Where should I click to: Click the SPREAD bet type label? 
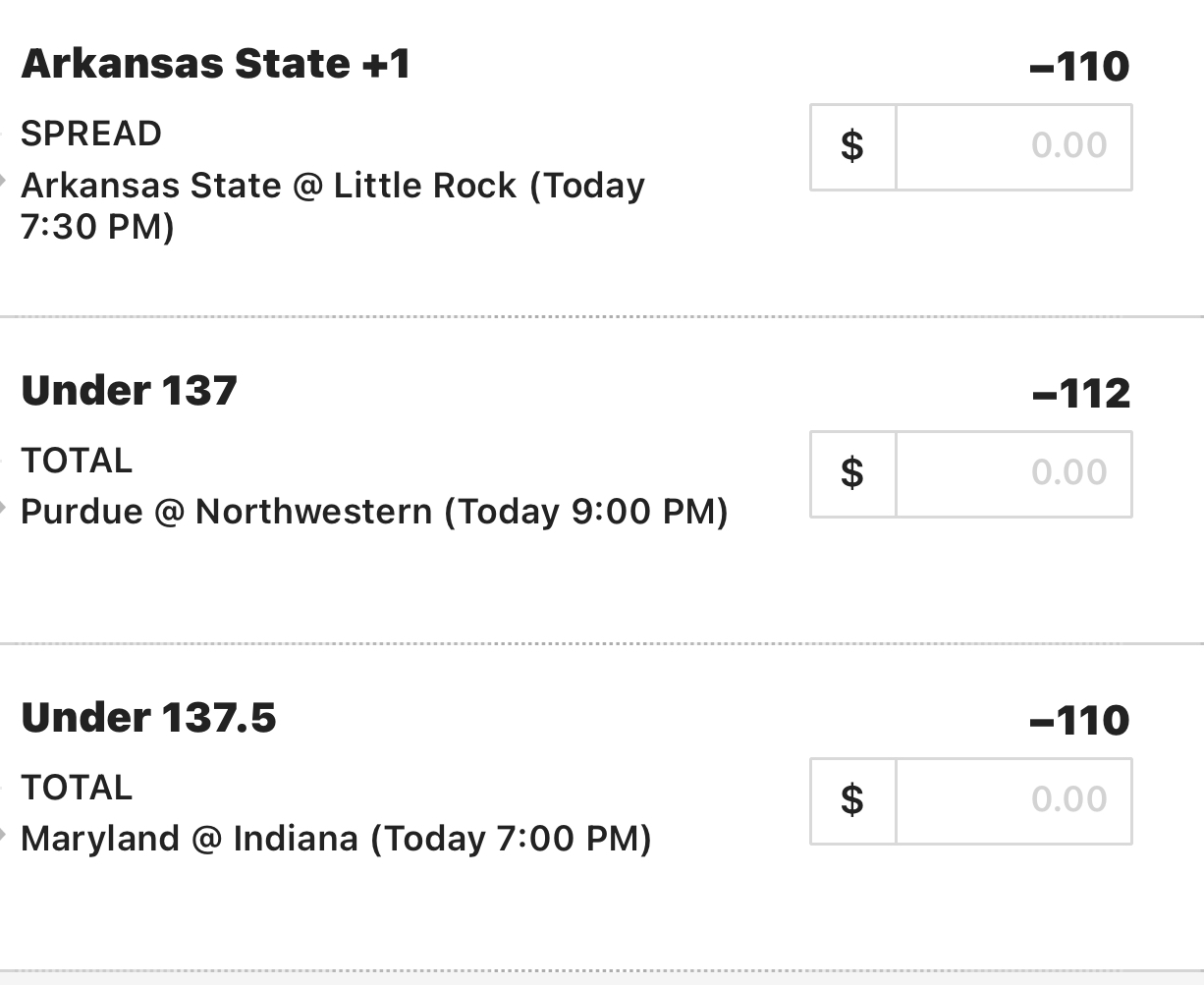[90, 134]
